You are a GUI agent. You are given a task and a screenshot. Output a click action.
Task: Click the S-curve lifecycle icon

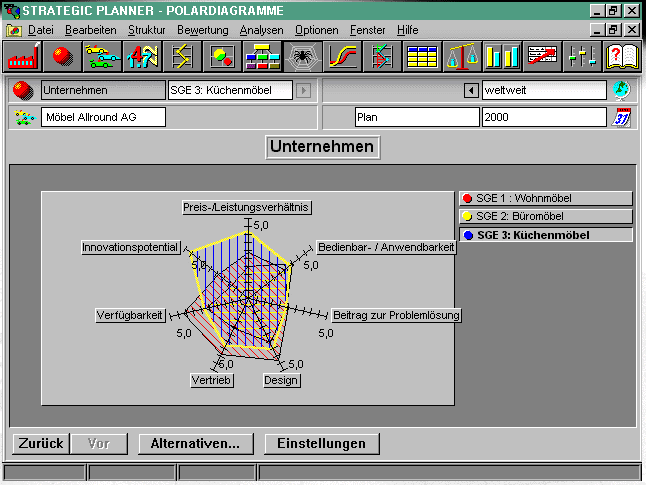pyautogui.click(x=342, y=56)
